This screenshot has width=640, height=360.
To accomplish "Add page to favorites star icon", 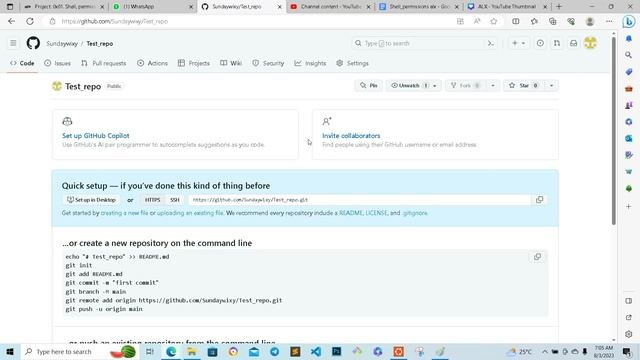I will [494, 21].
